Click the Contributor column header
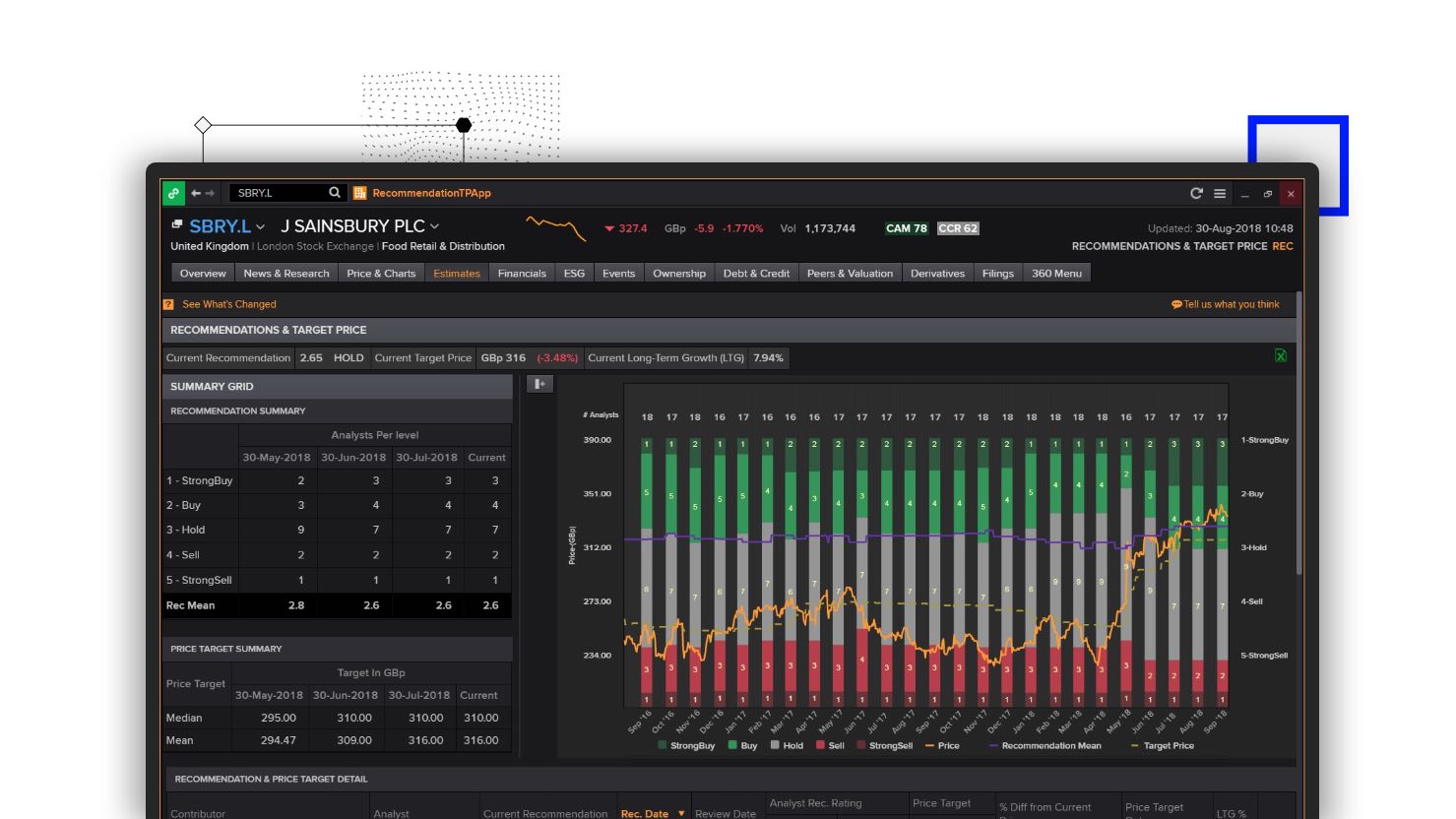Screen dimensions: 1456x819 point(198,814)
